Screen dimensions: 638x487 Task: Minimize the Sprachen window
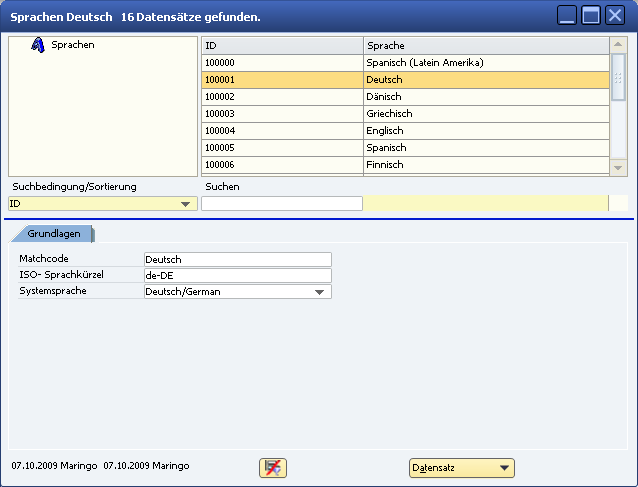pyautogui.click(x=568, y=16)
